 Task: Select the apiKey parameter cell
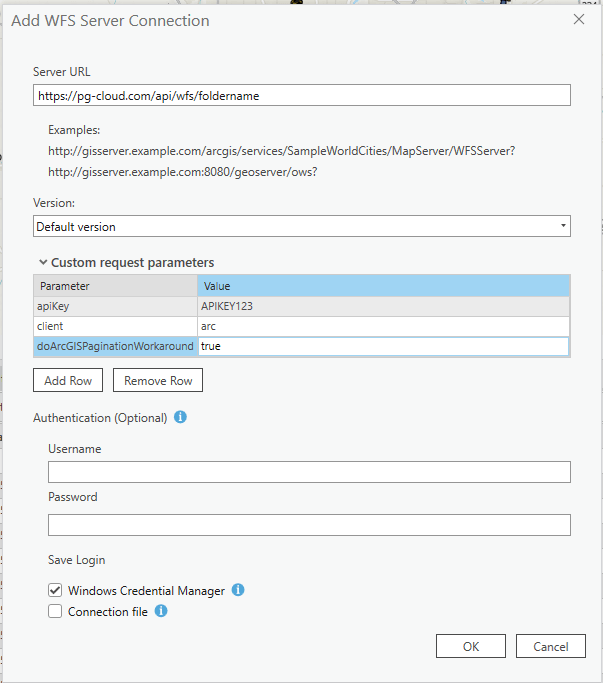coord(115,306)
